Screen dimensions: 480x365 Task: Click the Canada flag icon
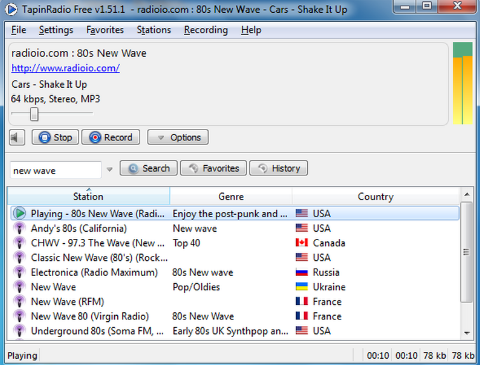coord(302,242)
